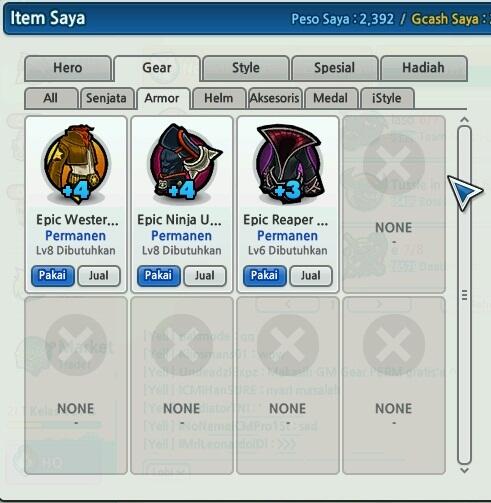Switch to the Hadiah tab
Image resolution: width=491 pixels, height=503 pixels.
[424, 68]
